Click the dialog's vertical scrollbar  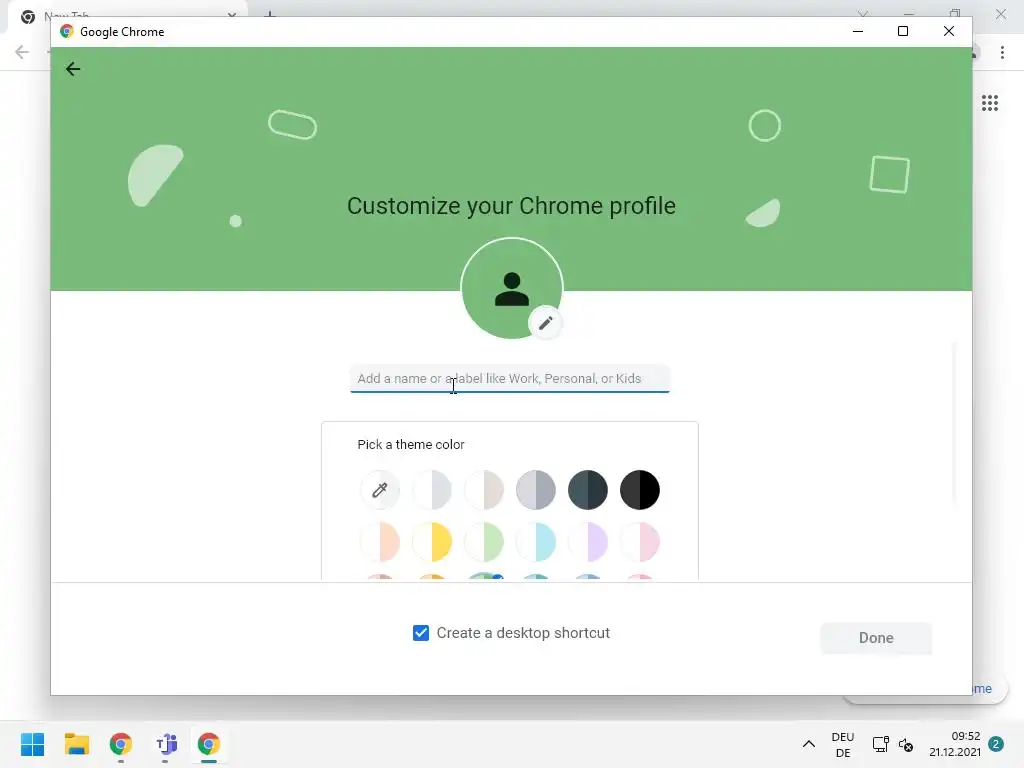coord(953,423)
